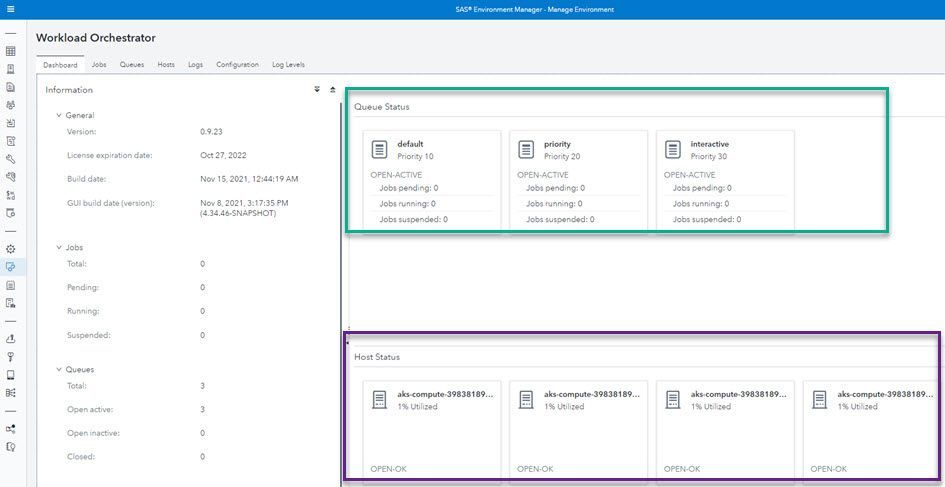945x487 pixels.
Task: Go to the Log Levels tab
Action: pyautogui.click(x=288, y=65)
